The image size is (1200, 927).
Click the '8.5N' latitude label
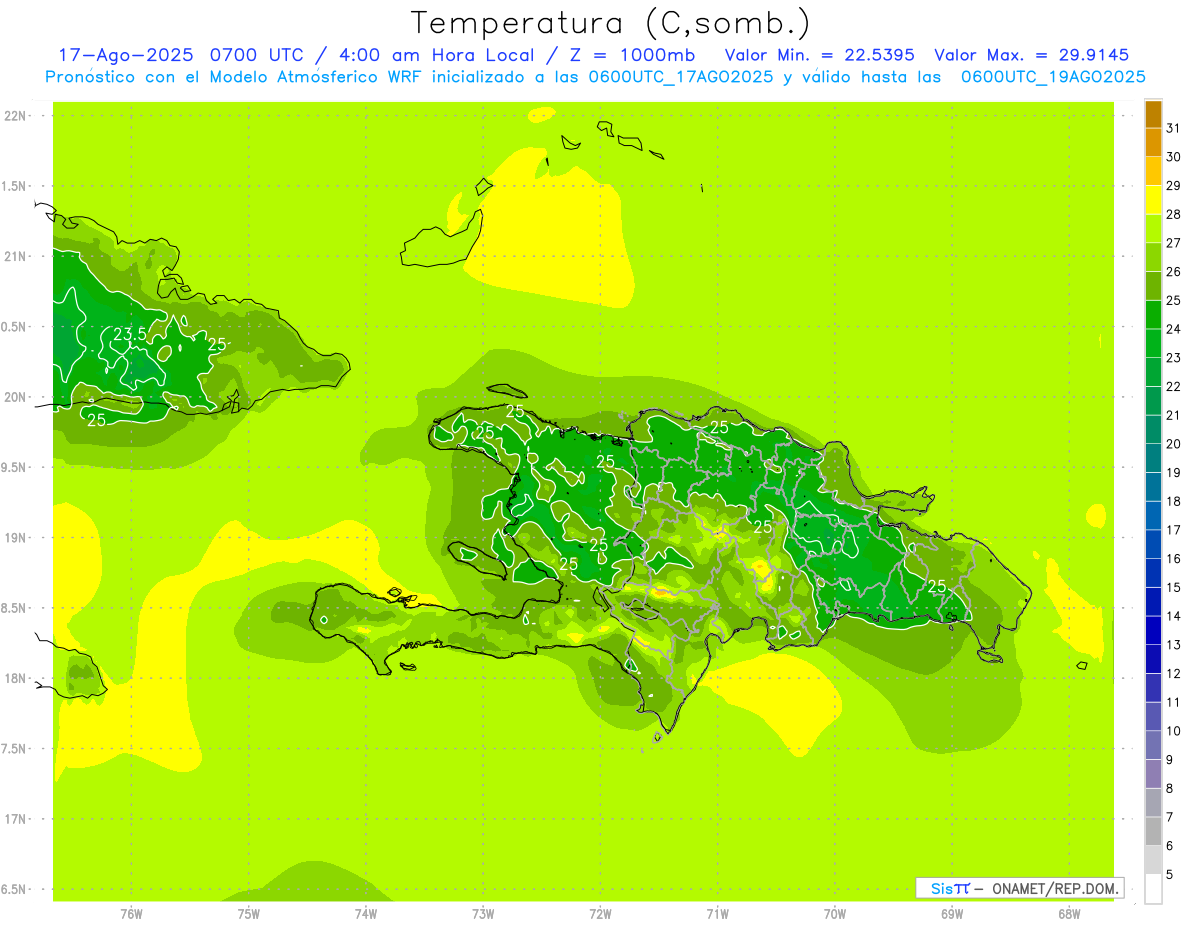(x=15, y=608)
